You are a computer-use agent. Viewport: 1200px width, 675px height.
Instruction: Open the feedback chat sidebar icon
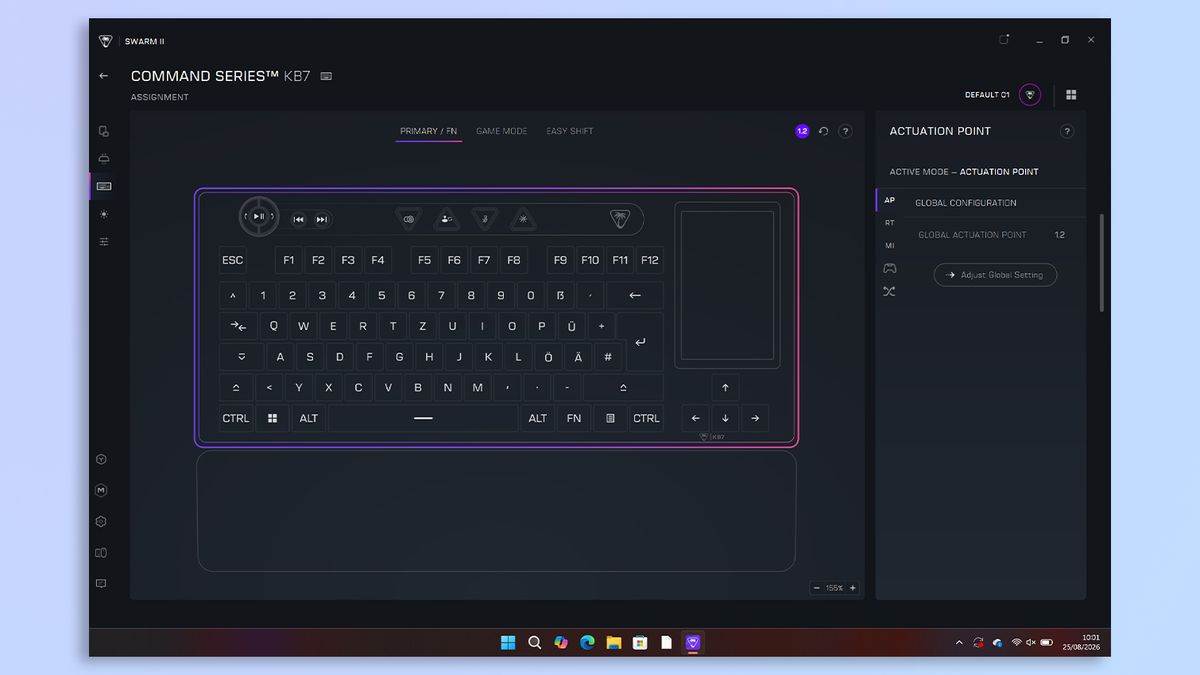click(101, 583)
